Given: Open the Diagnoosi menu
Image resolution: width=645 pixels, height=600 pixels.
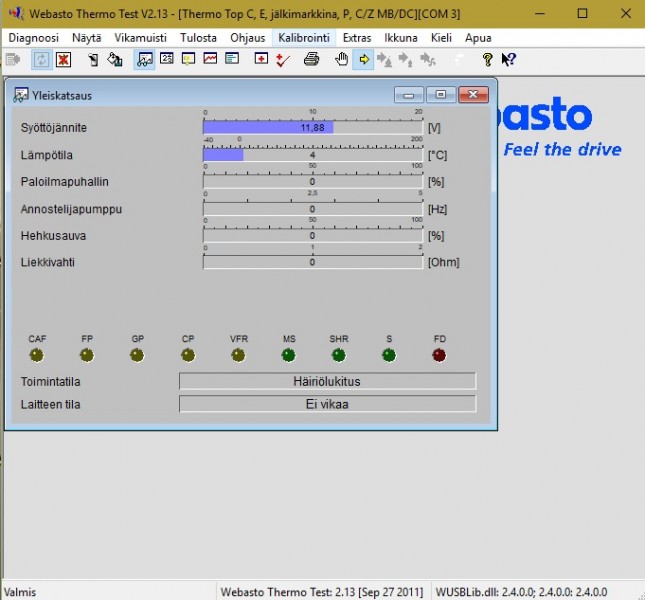Looking at the screenshot, I should coord(33,38).
